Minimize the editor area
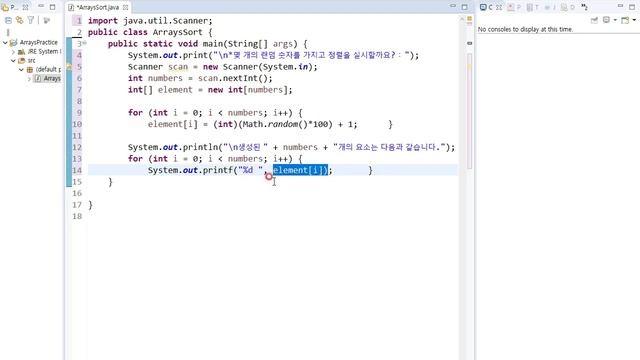Viewport: 640px width, 360px height. pos(453,7)
